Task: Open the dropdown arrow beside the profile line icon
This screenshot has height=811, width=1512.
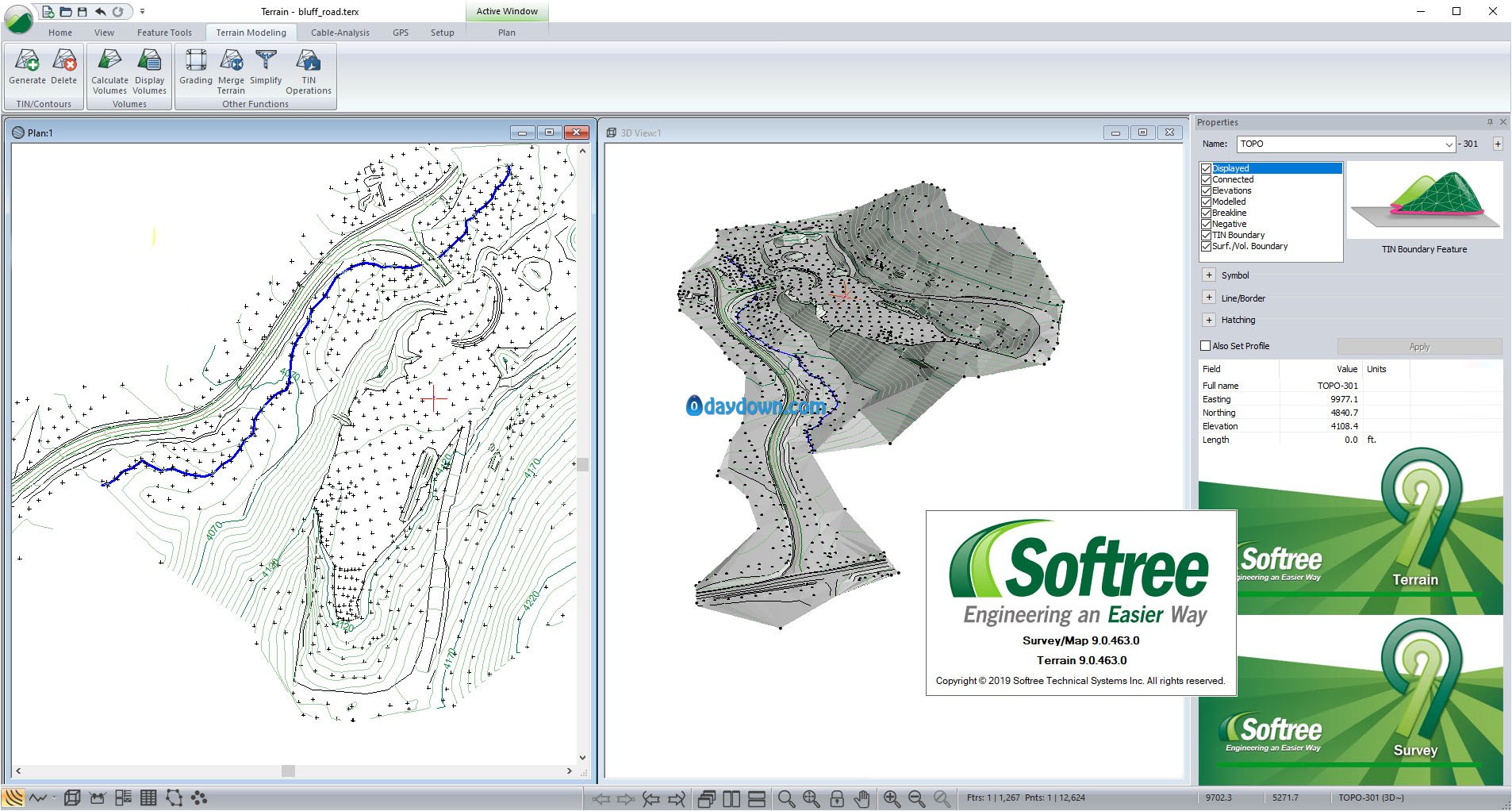Action: pyautogui.click(x=54, y=798)
